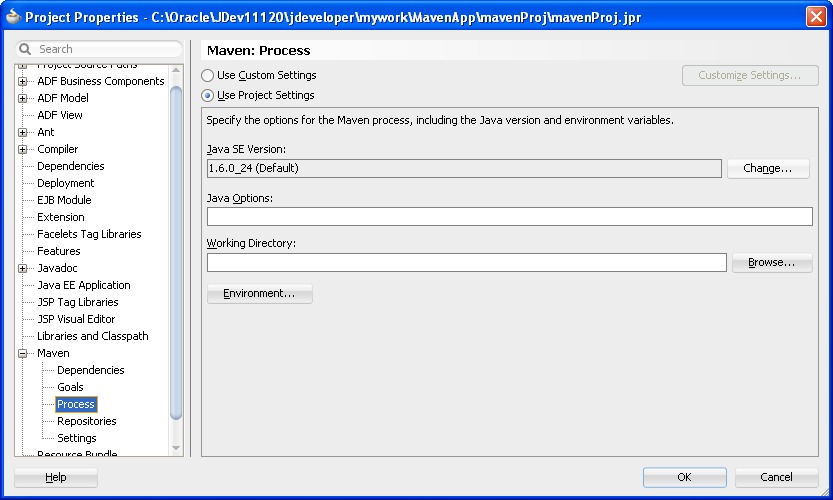Select the Compiler tree label
Image resolution: width=833 pixels, height=500 pixels.
pos(57,149)
